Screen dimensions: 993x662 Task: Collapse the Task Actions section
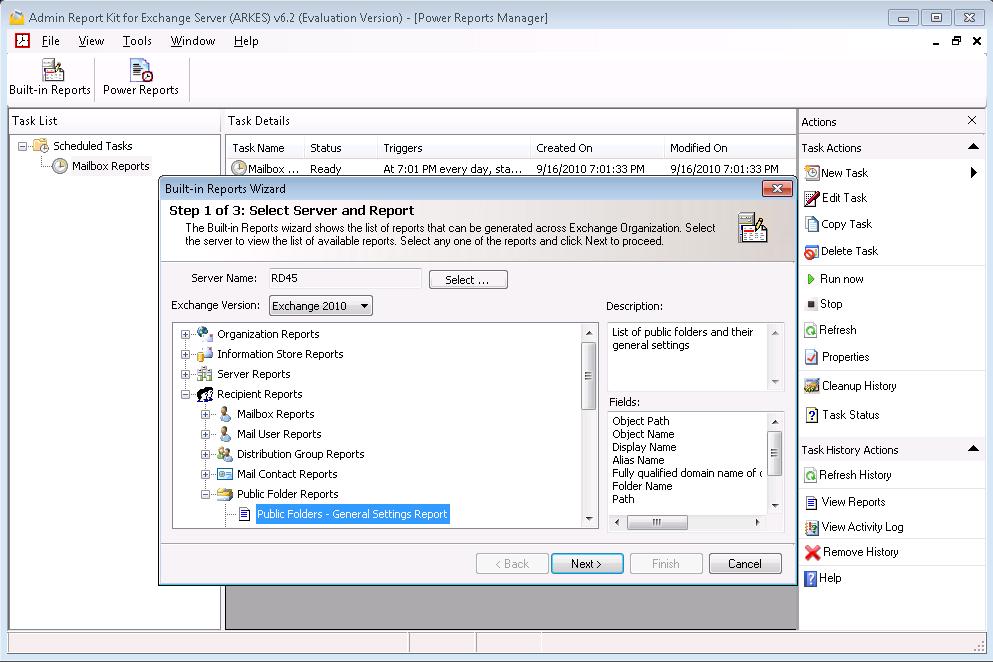973,148
